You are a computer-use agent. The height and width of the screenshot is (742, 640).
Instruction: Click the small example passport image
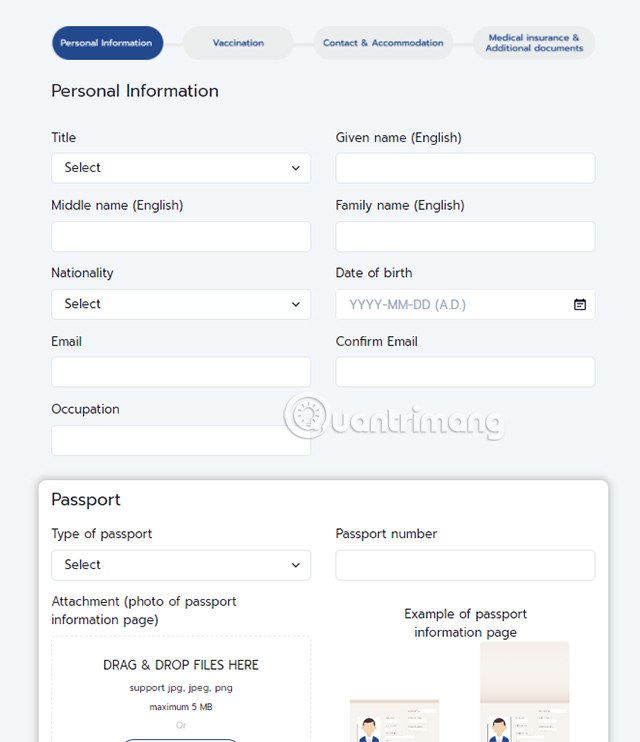pos(394,722)
